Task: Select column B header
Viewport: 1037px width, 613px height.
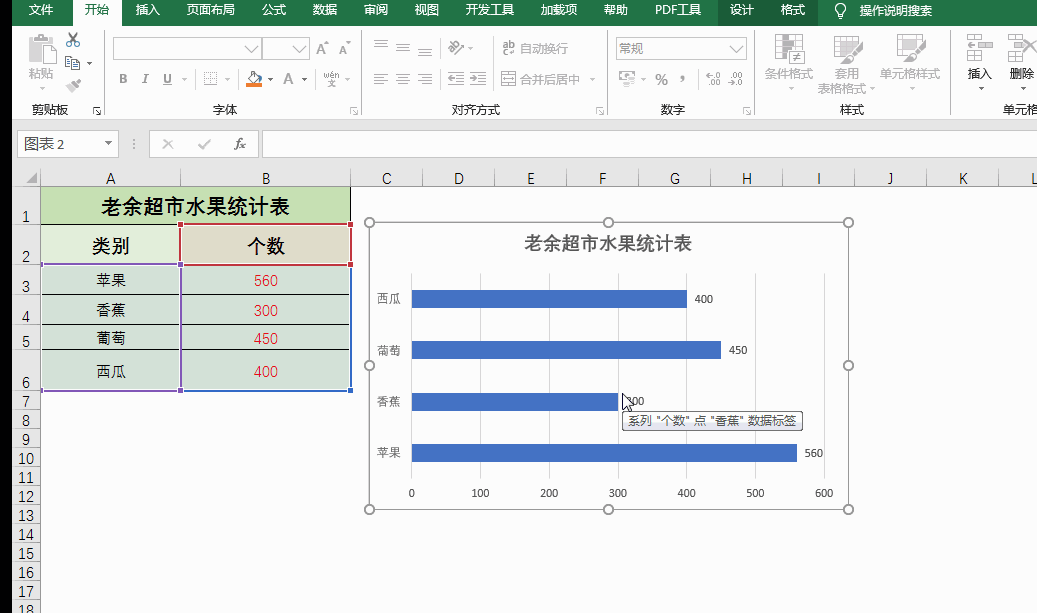Action: [x=265, y=178]
